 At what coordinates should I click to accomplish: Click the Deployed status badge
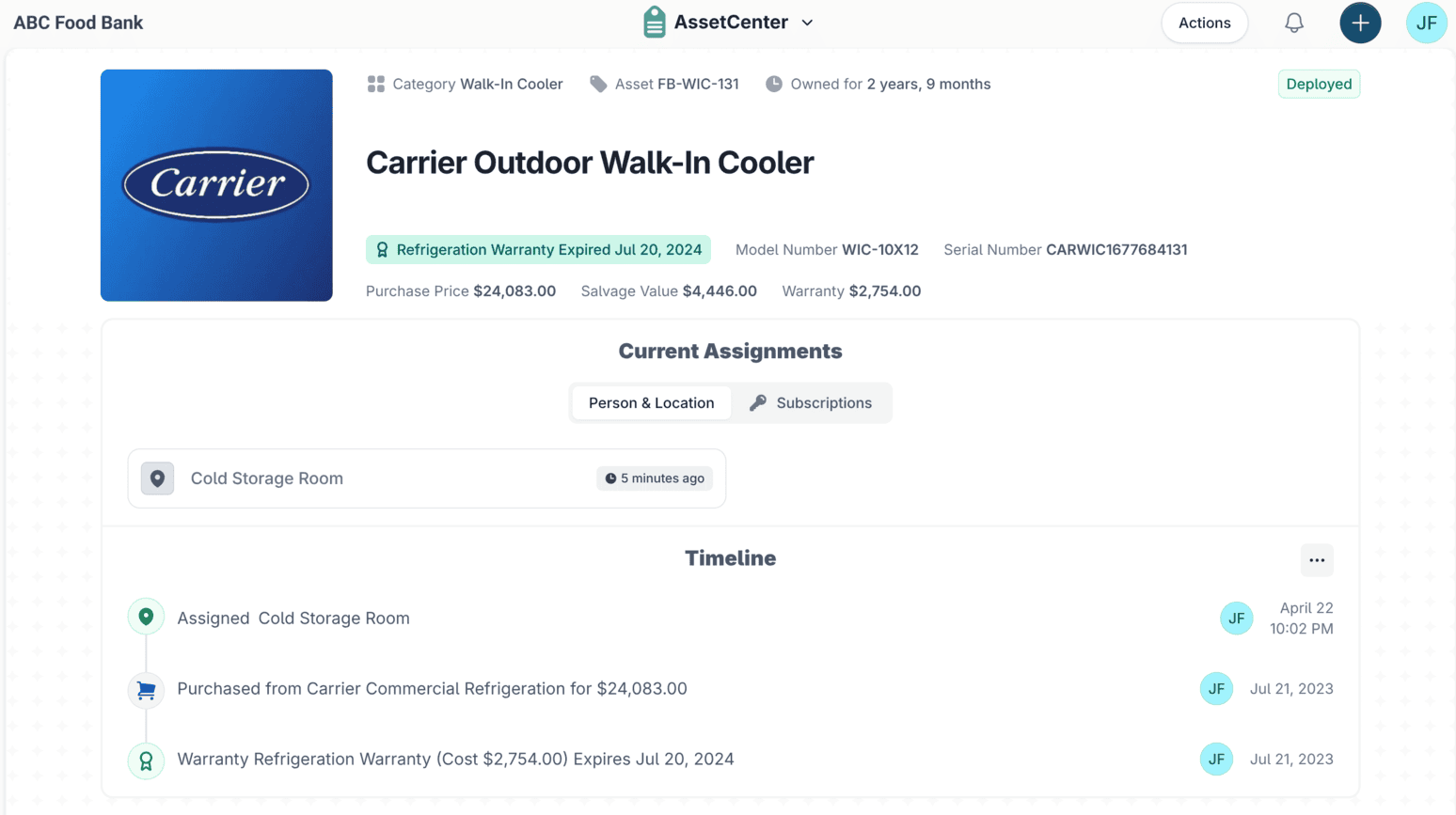[1319, 84]
